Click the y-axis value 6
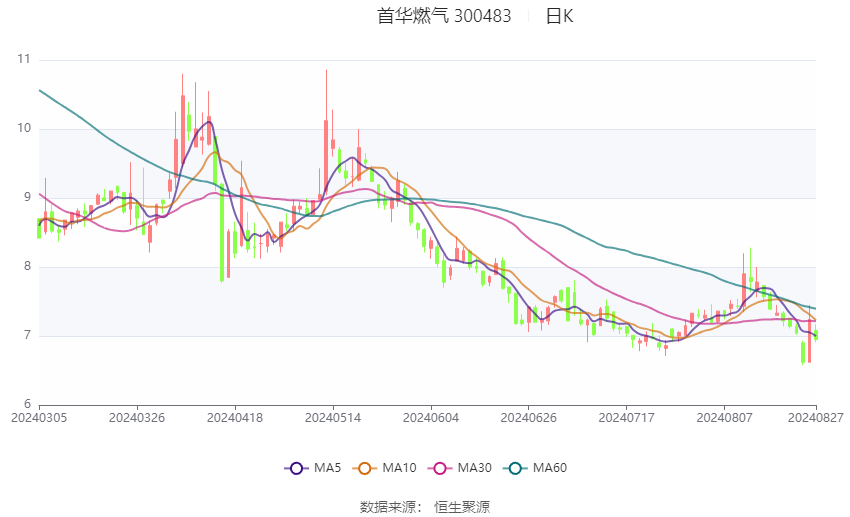This screenshot has height=517, width=850. click(27, 404)
